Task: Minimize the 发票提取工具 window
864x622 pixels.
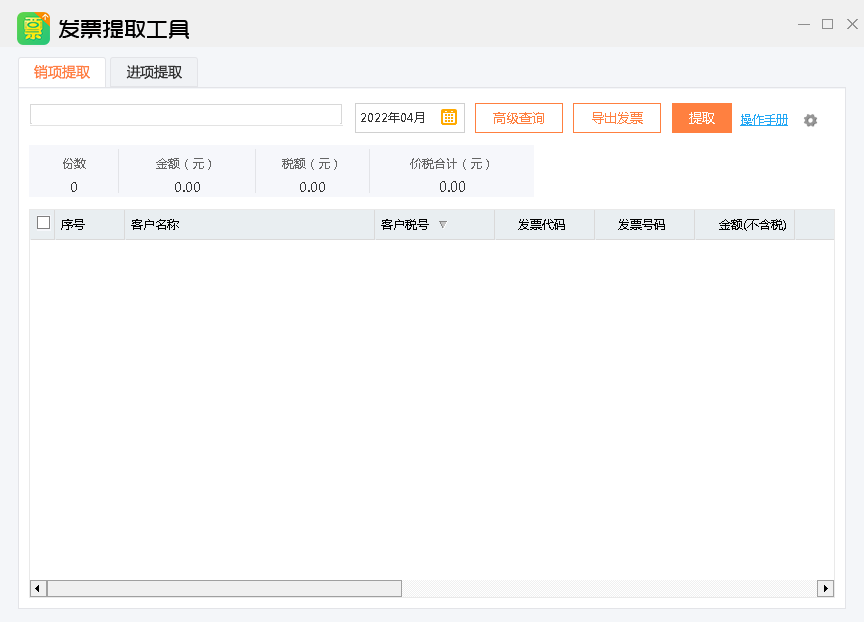Action: click(x=804, y=24)
